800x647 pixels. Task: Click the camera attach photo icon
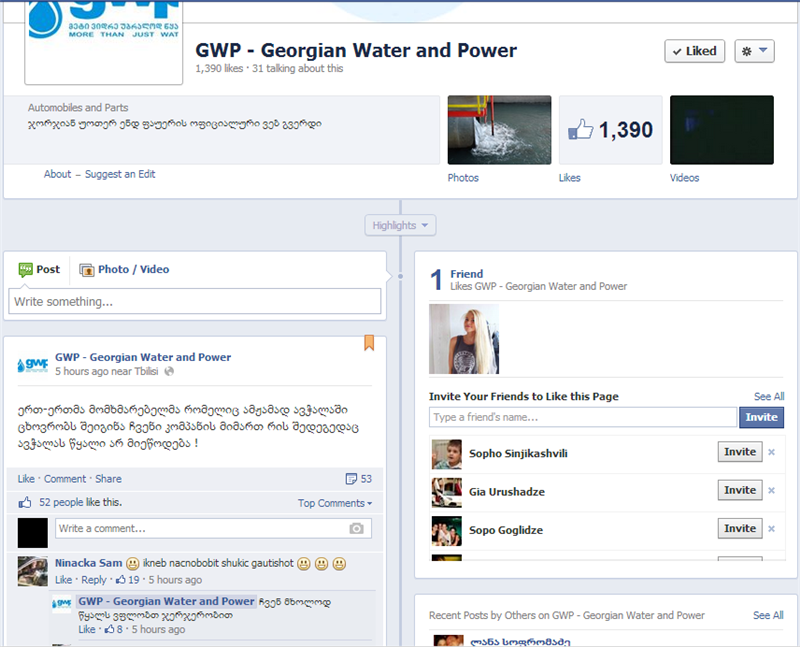coord(357,528)
